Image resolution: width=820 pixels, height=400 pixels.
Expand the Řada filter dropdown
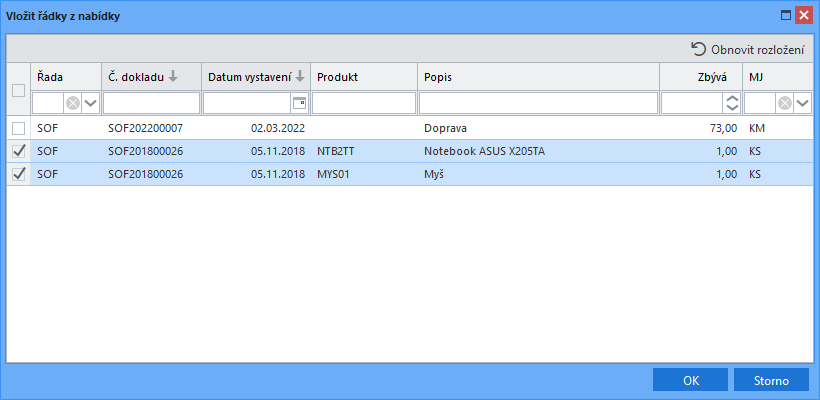(90, 103)
